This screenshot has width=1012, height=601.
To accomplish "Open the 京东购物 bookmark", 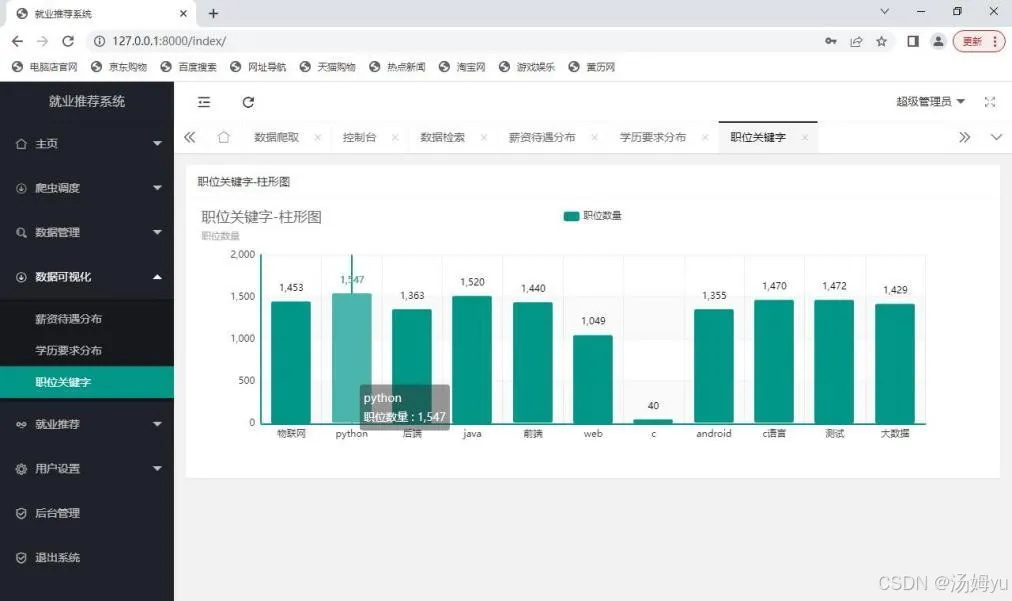I will click(119, 66).
